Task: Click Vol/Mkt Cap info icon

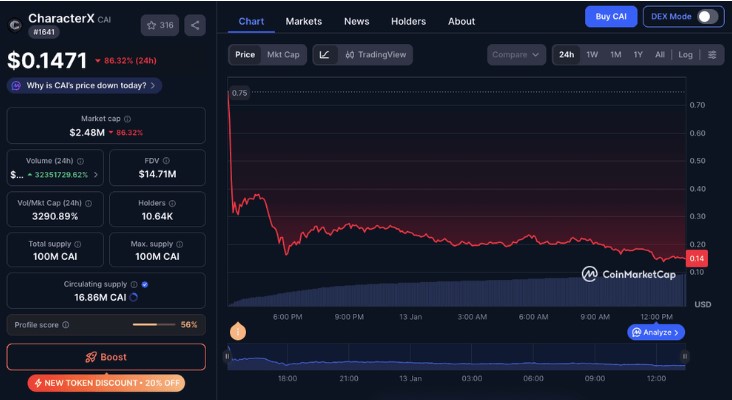Action: pyautogui.click(x=88, y=204)
